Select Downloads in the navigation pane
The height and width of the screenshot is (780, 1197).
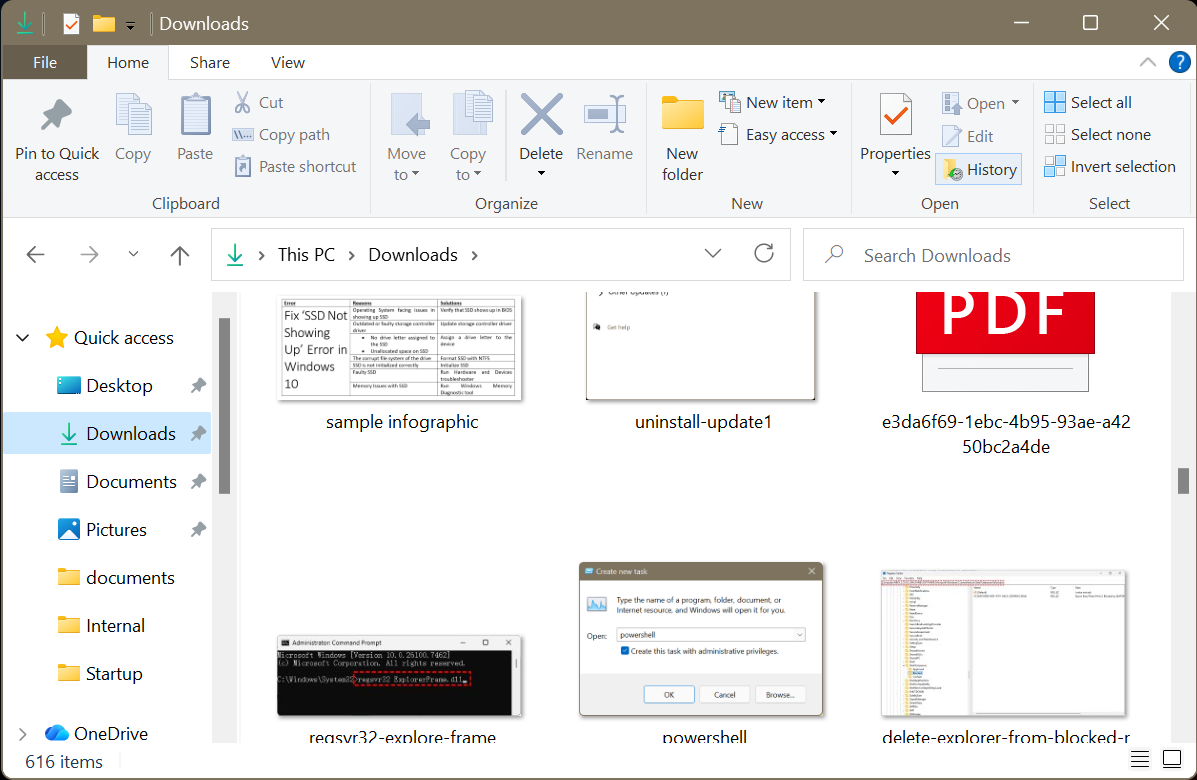pyautogui.click(x=108, y=434)
